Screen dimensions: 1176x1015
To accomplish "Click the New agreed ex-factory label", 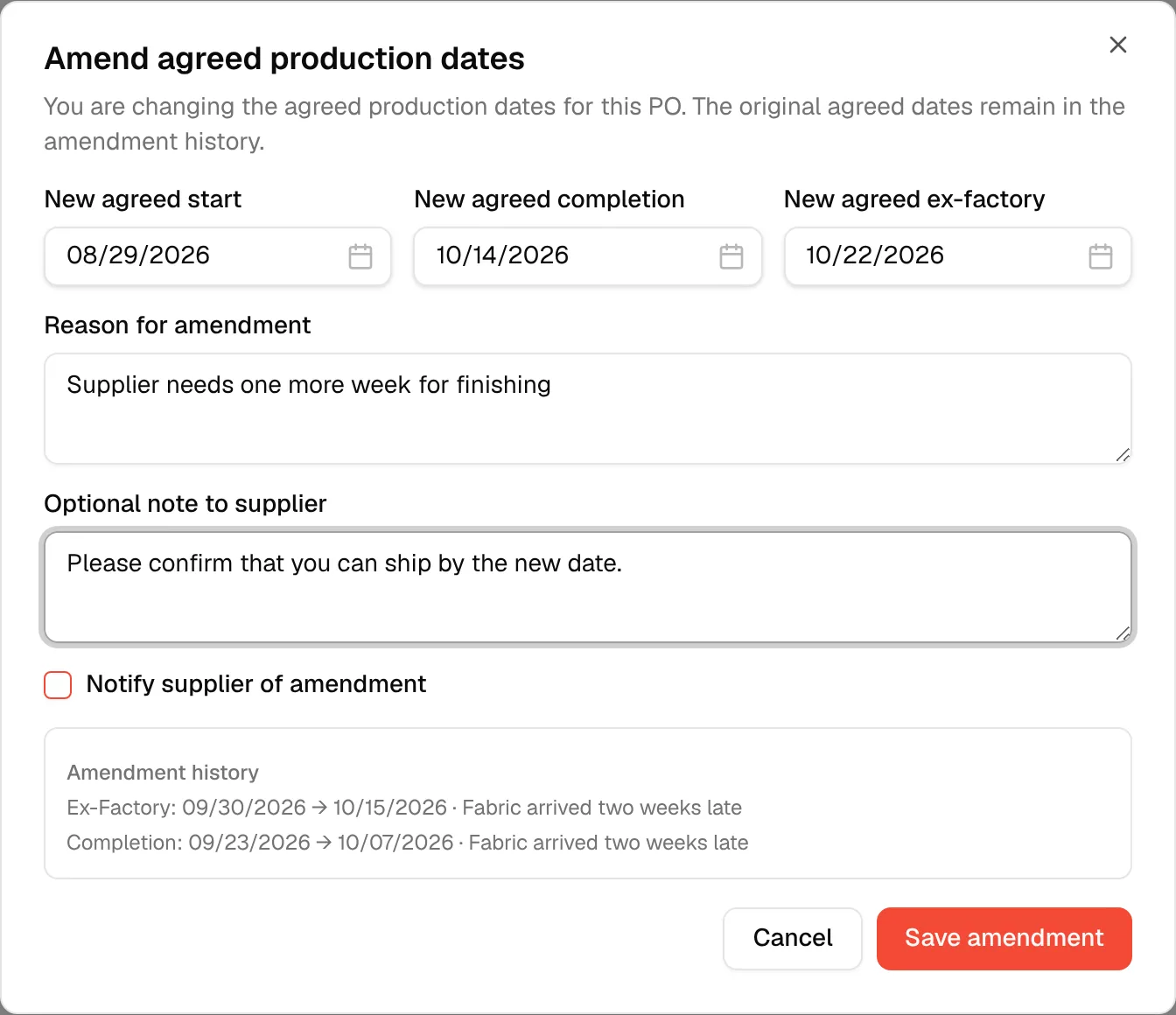I will click(914, 199).
